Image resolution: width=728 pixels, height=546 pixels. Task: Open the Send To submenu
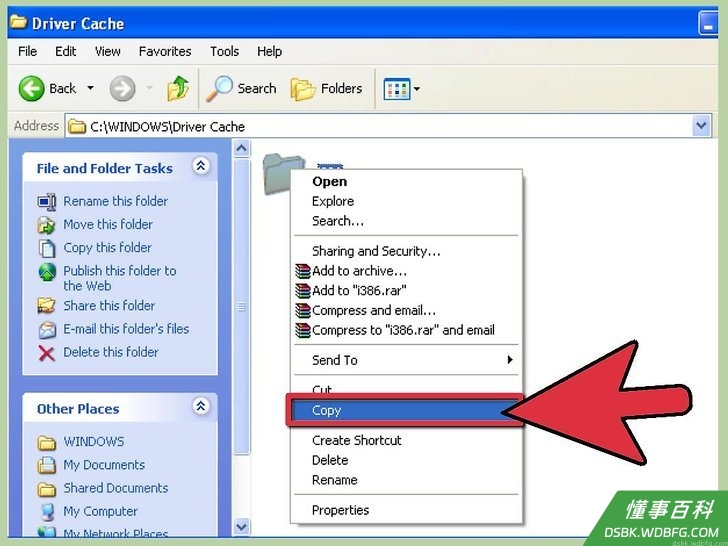click(406, 360)
